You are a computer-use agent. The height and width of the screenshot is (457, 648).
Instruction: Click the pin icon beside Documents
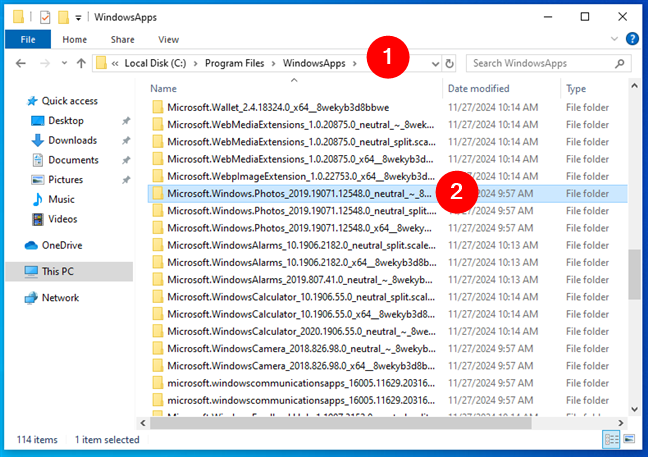(126, 160)
